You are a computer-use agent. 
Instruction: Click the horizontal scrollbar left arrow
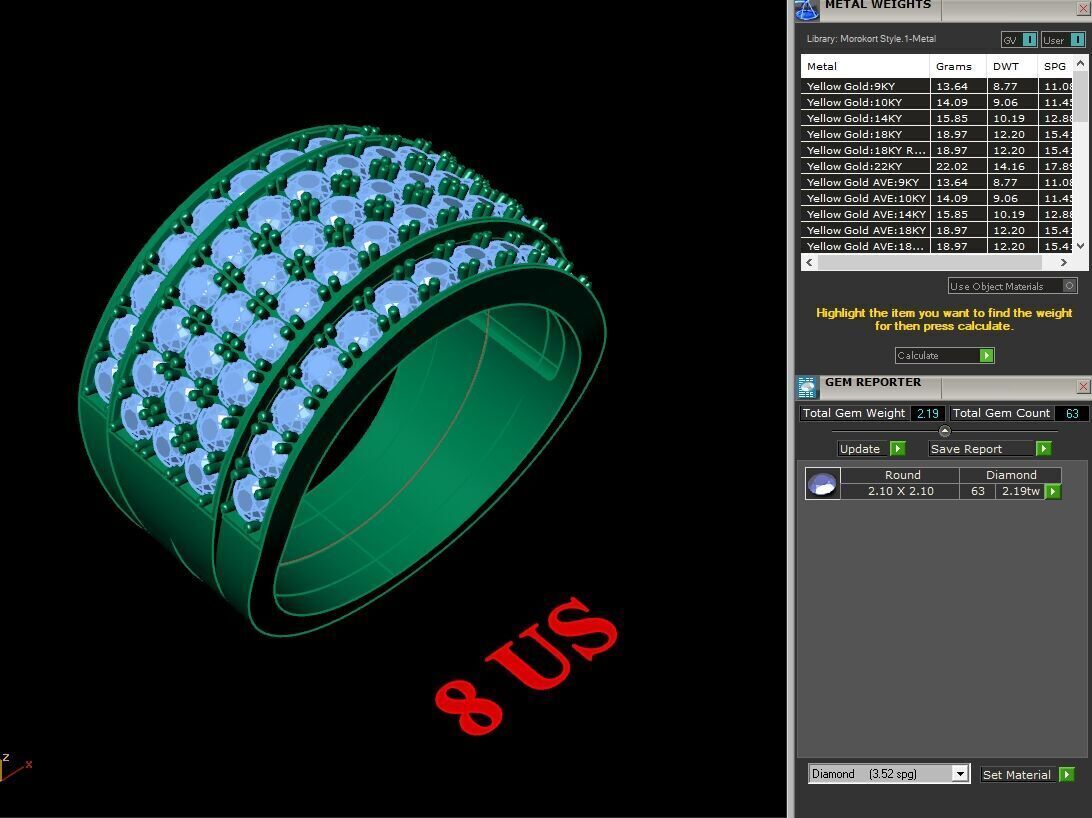(809, 262)
